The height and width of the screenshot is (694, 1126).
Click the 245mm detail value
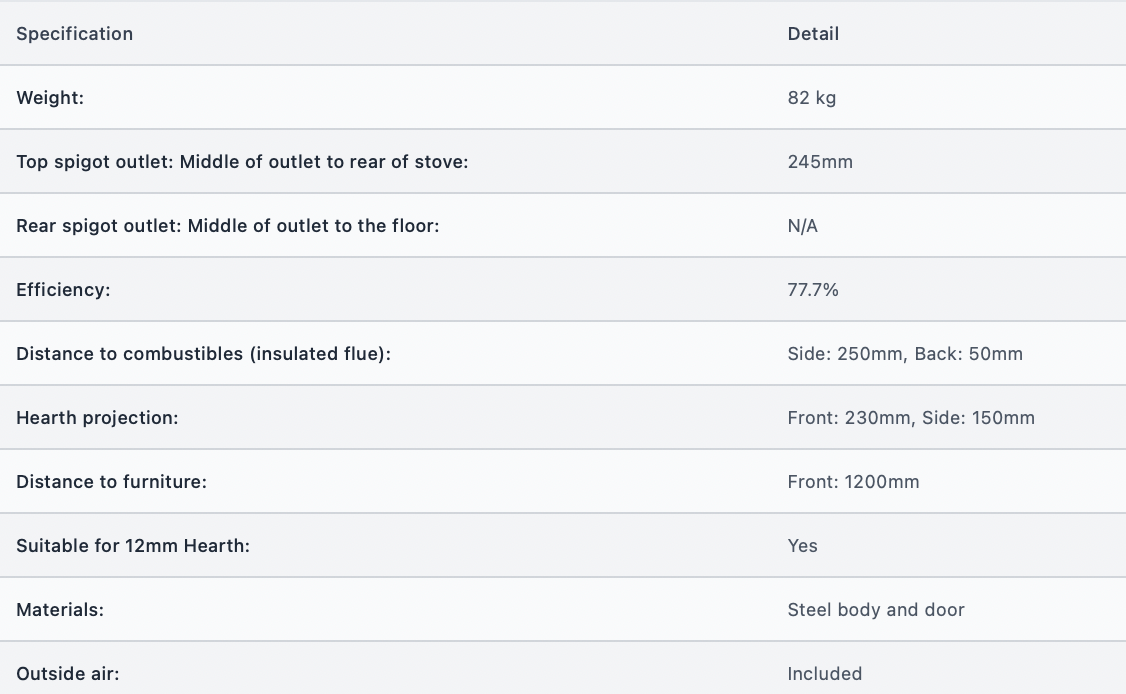coord(820,162)
